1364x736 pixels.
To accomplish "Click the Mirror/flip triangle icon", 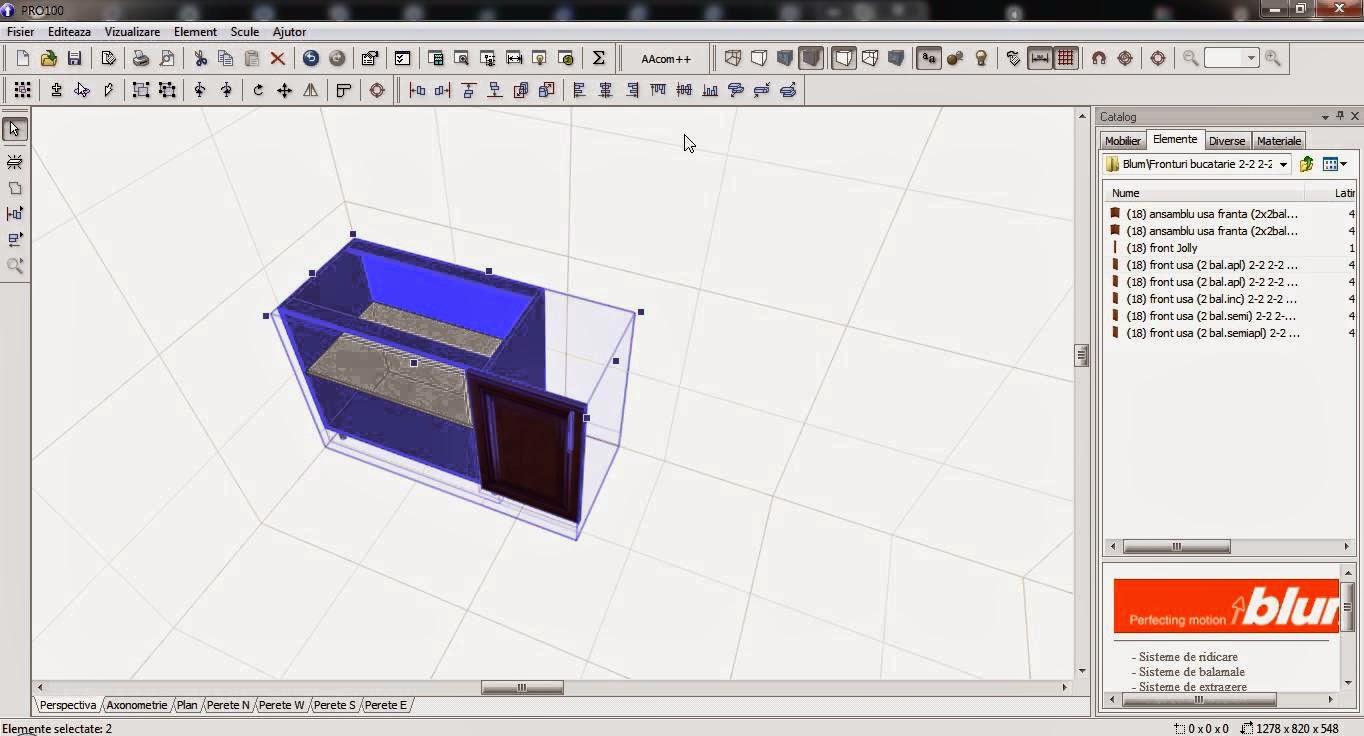I will click(x=311, y=91).
